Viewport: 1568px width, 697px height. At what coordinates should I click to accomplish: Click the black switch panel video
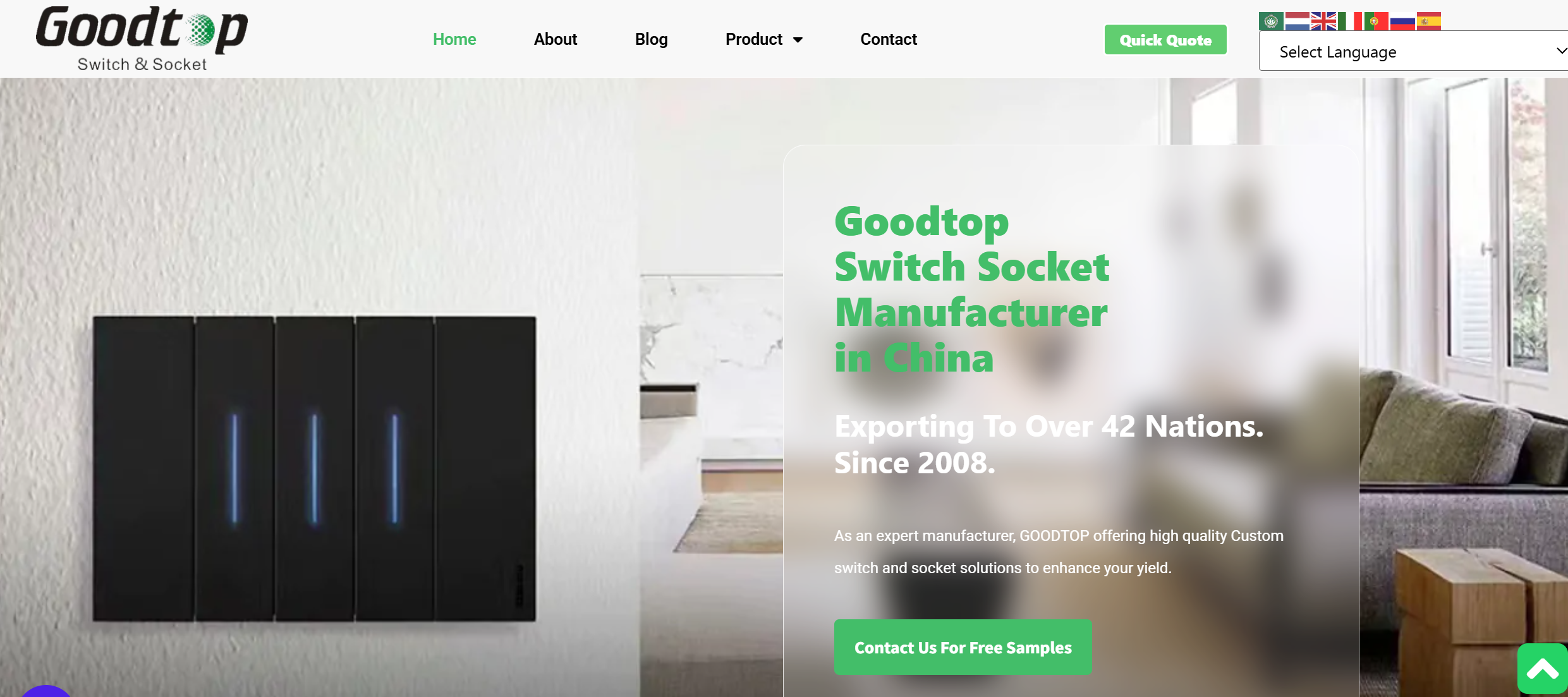(314, 468)
